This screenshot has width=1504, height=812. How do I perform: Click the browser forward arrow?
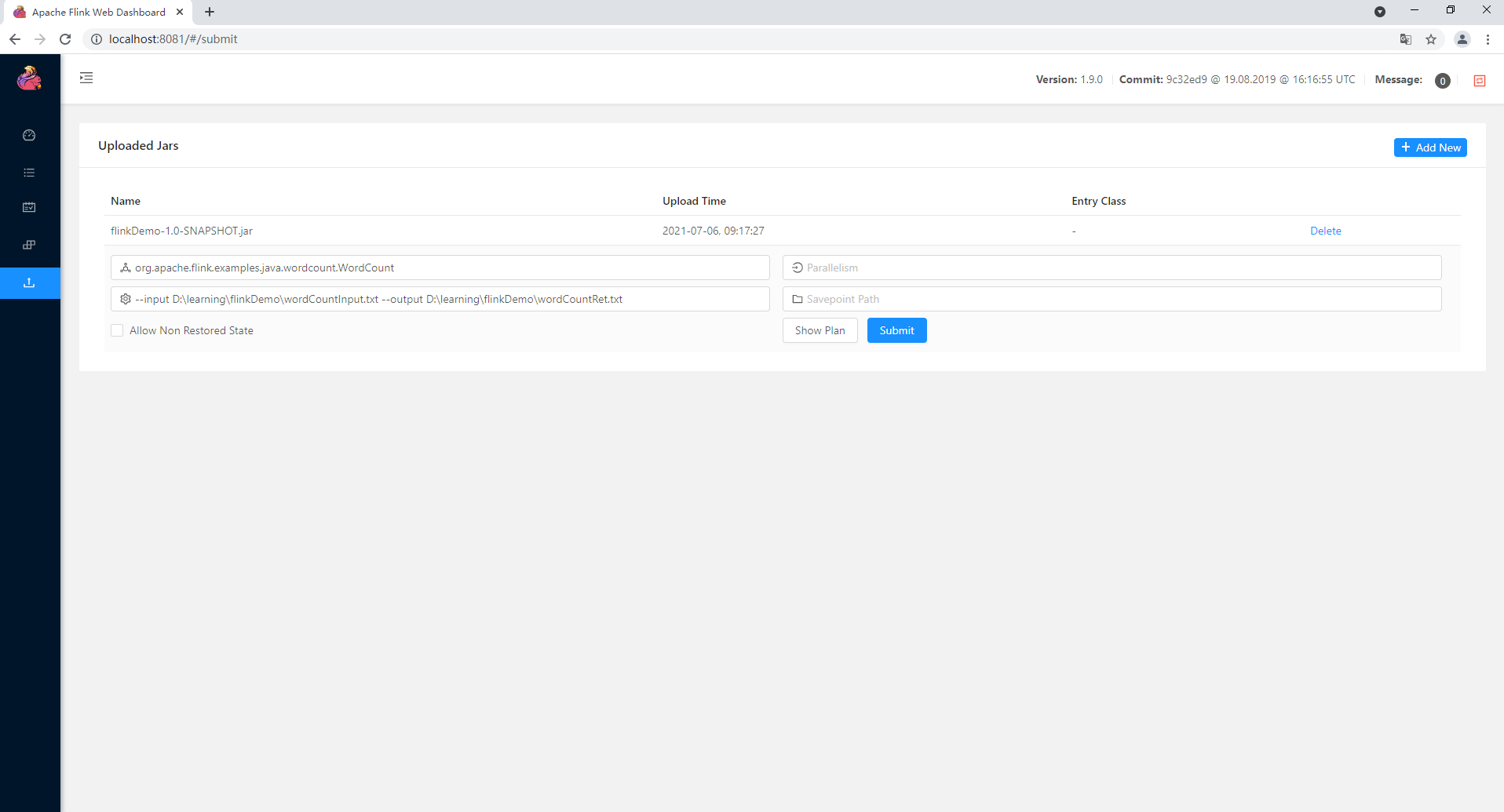[40, 39]
